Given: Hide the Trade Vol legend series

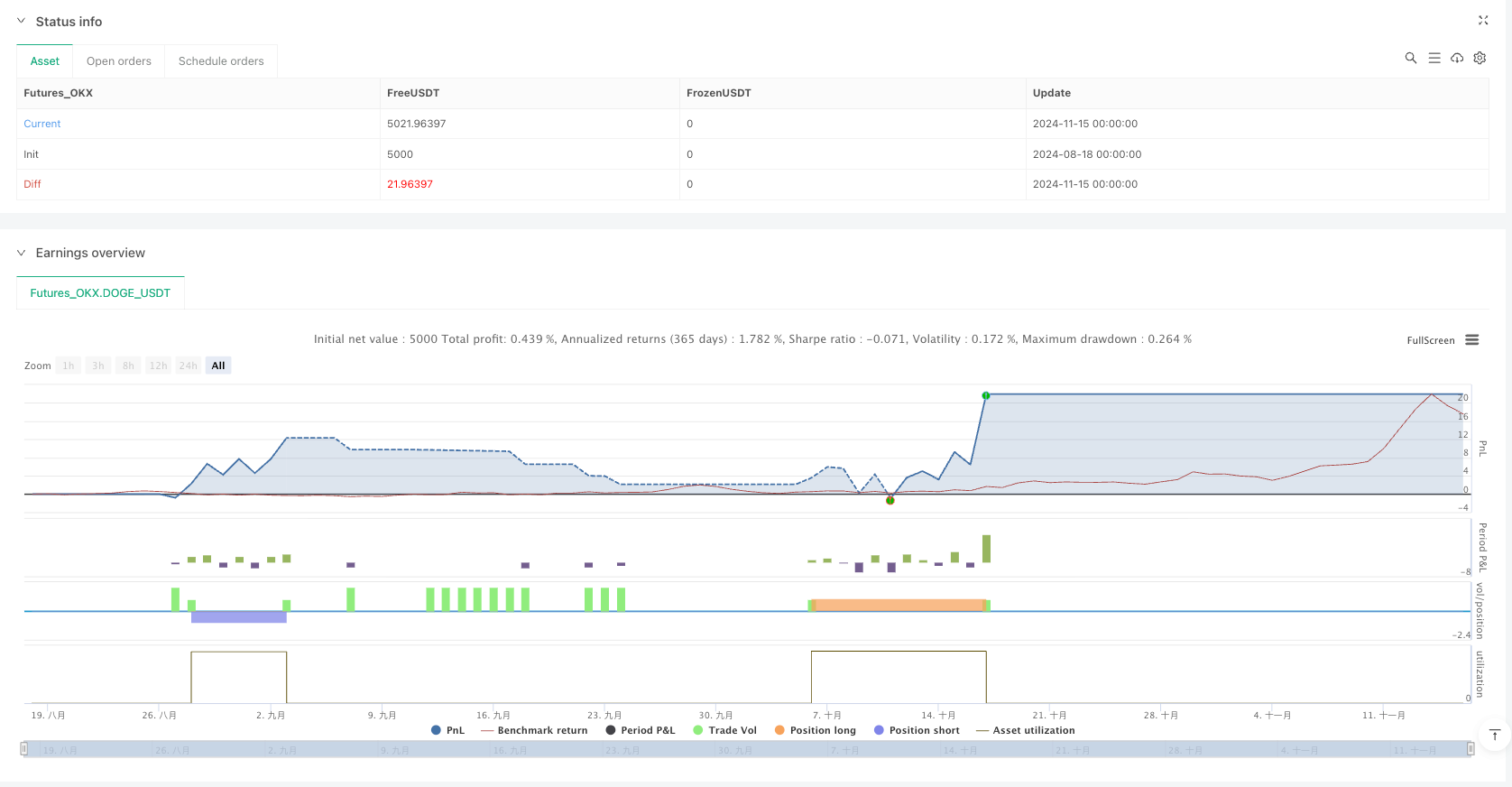Looking at the screenshot, I should [724, 730].
